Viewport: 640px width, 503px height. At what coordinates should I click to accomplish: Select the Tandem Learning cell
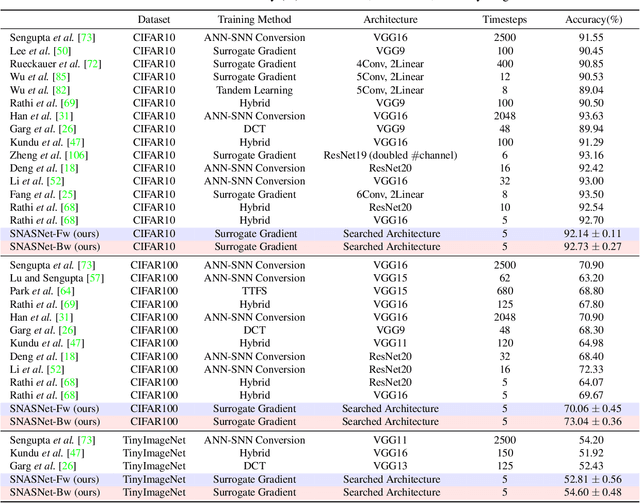coord(254,88)
